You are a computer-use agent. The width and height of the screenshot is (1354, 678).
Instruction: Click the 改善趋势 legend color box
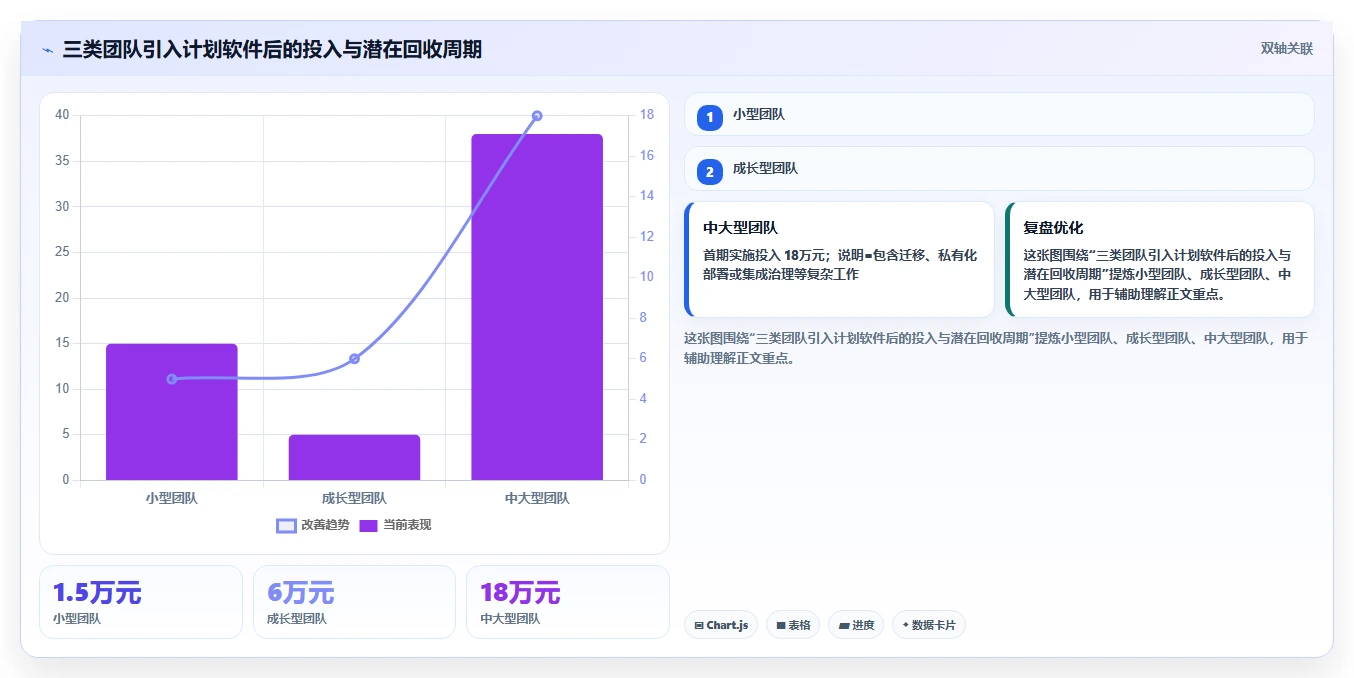pyautogui.click(x=286, y=526)
